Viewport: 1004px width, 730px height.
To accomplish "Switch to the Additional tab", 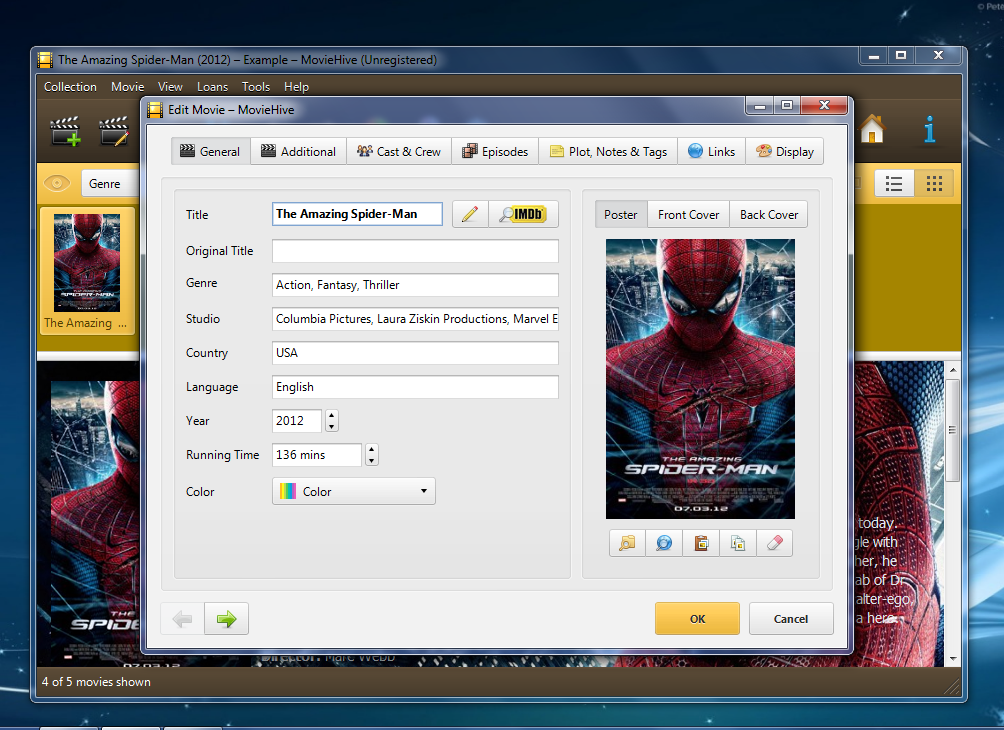I will click(298, 152).
